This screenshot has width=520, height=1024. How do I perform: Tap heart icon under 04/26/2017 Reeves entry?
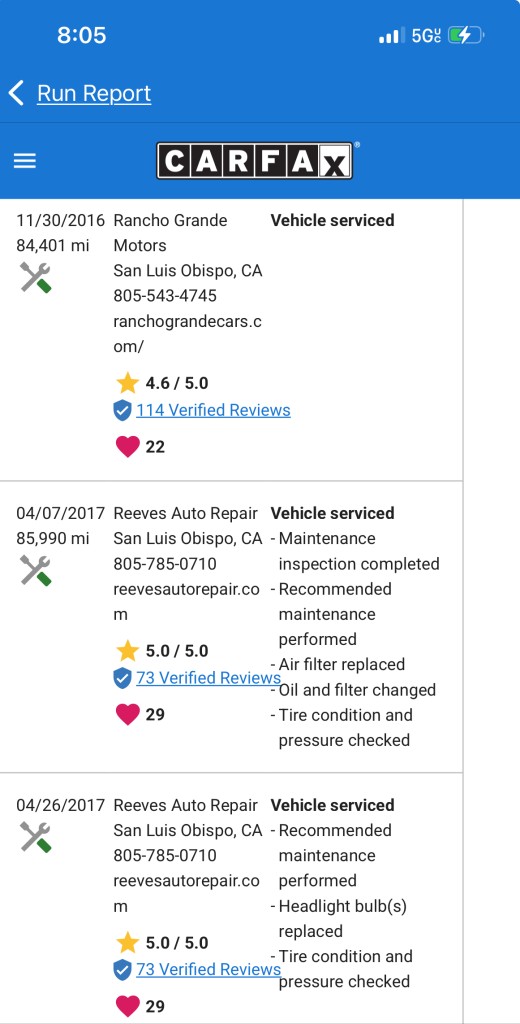pos(127,1006)
